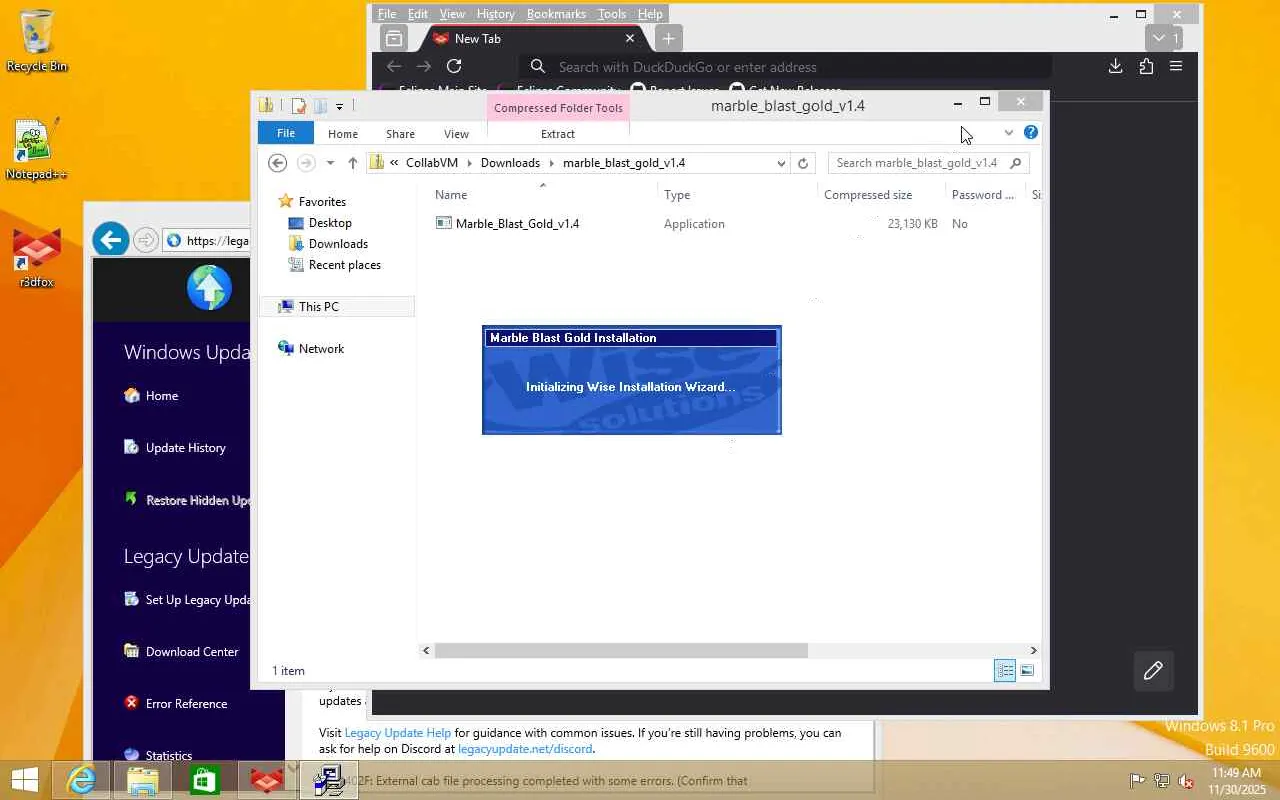Click the Internet Explorer back arrow button
This screenshot has height=800, width=1280.
click(x=111, y=239)
